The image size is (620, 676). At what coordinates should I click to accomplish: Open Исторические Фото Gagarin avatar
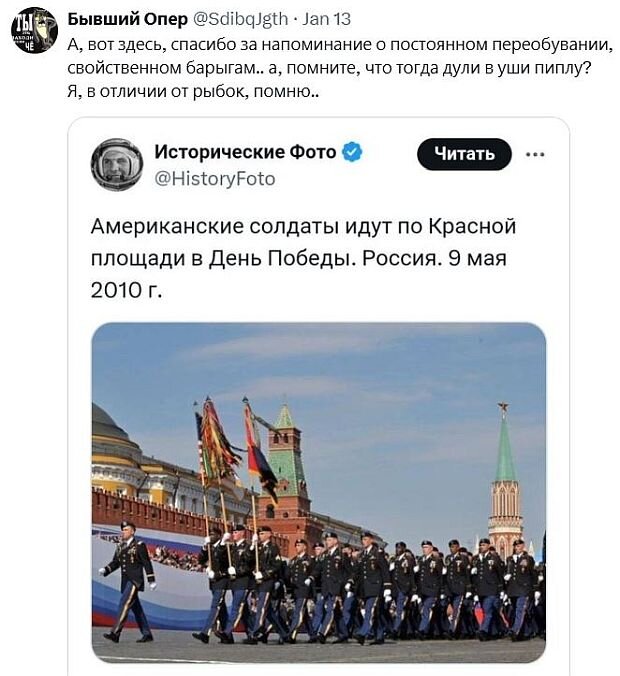tap(117, 165)
